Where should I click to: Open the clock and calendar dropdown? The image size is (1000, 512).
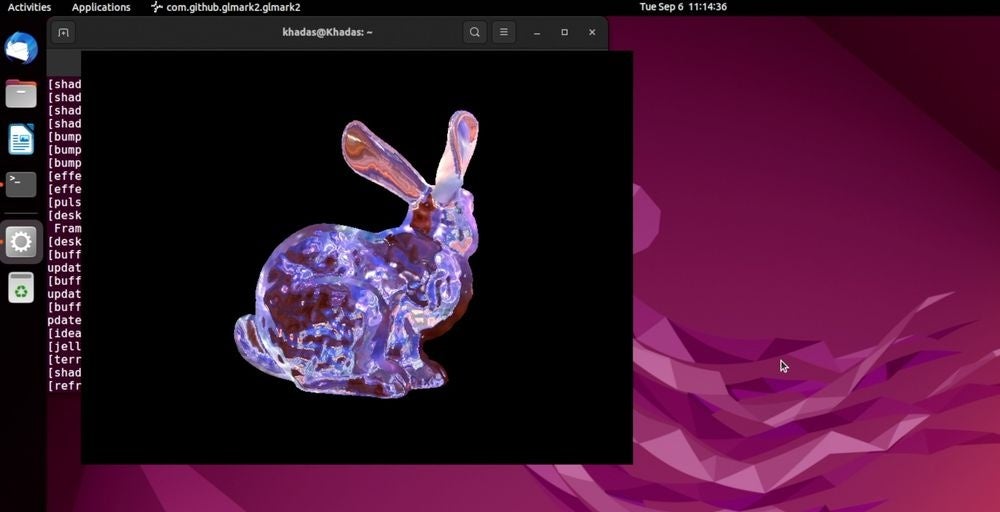tap(683, 7)
